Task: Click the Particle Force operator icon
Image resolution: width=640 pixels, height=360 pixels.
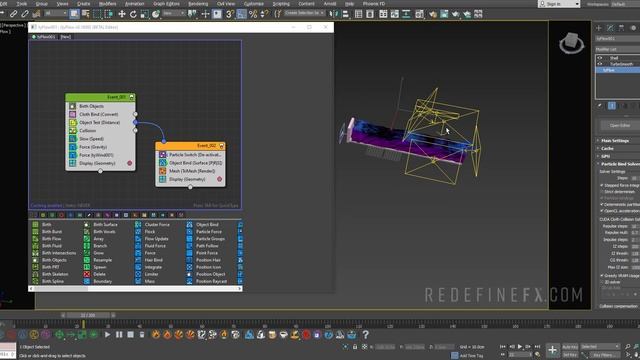Action: [x=189, y=231]
